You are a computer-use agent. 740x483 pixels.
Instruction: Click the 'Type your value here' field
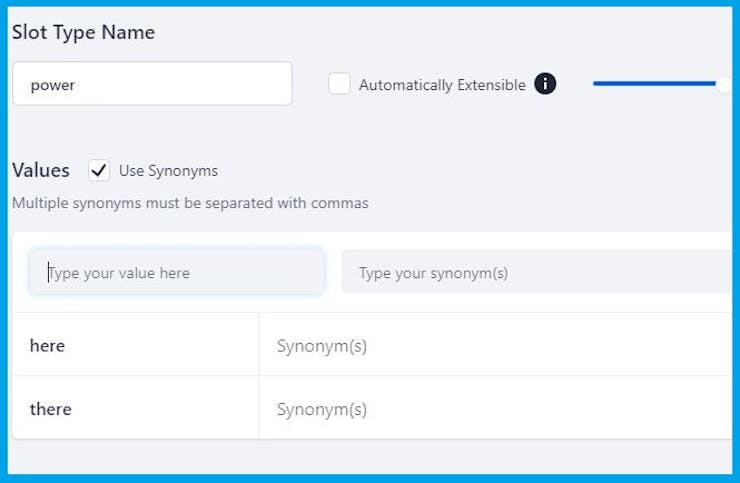coord(177,272)
